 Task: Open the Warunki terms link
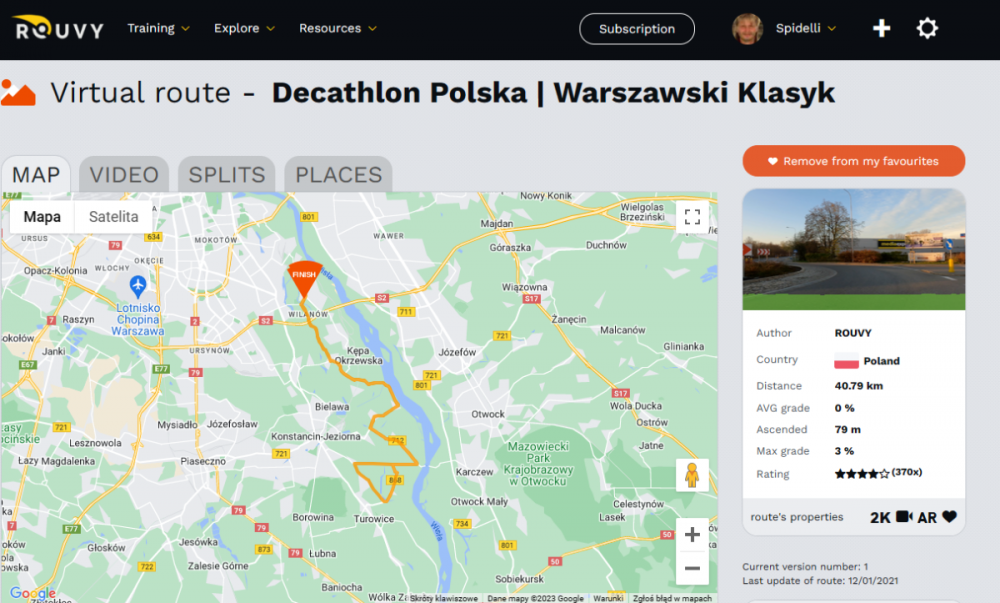608,598
